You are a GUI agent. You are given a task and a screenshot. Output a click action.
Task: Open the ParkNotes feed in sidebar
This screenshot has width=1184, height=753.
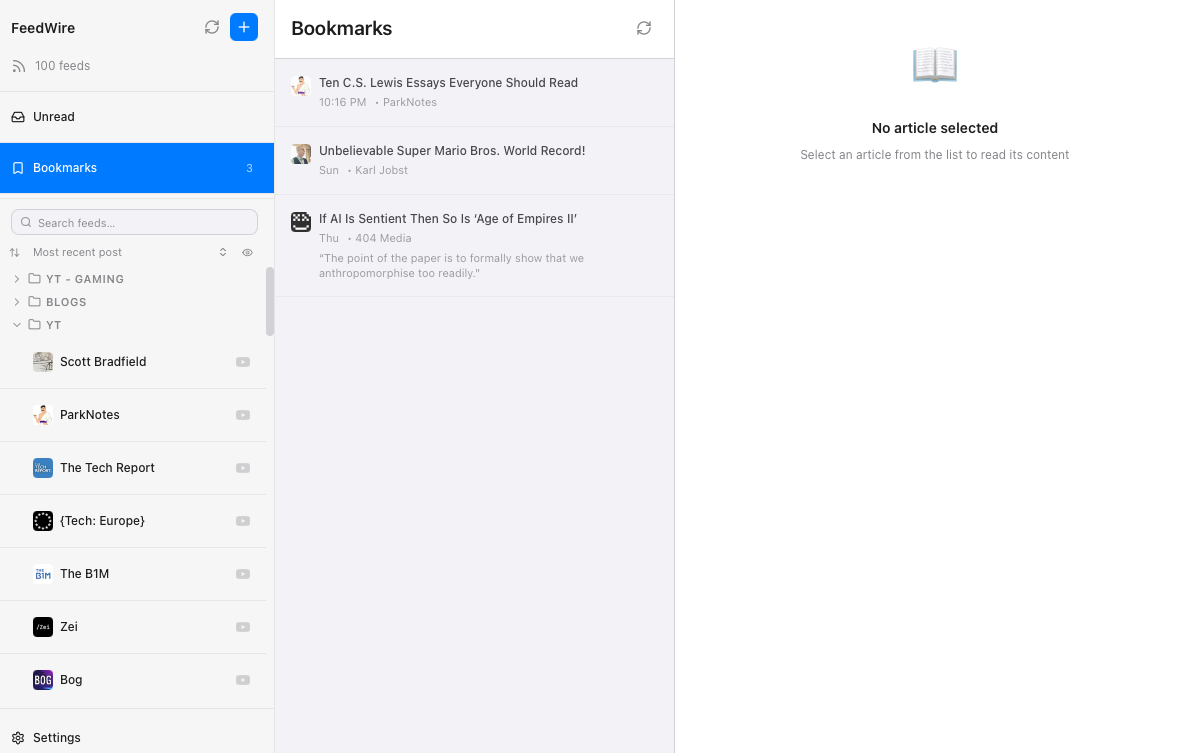pos(133,415)
